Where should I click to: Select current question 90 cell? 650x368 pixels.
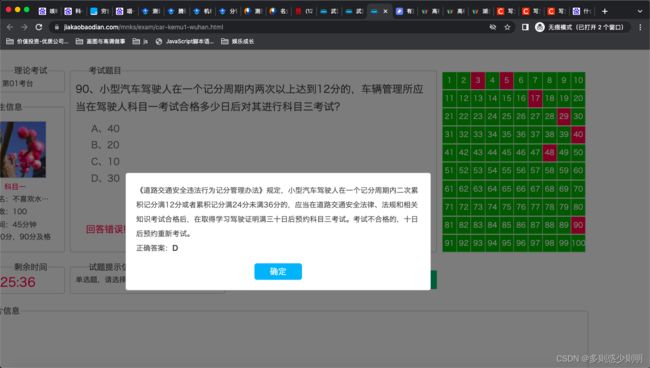tap(578, 225)
